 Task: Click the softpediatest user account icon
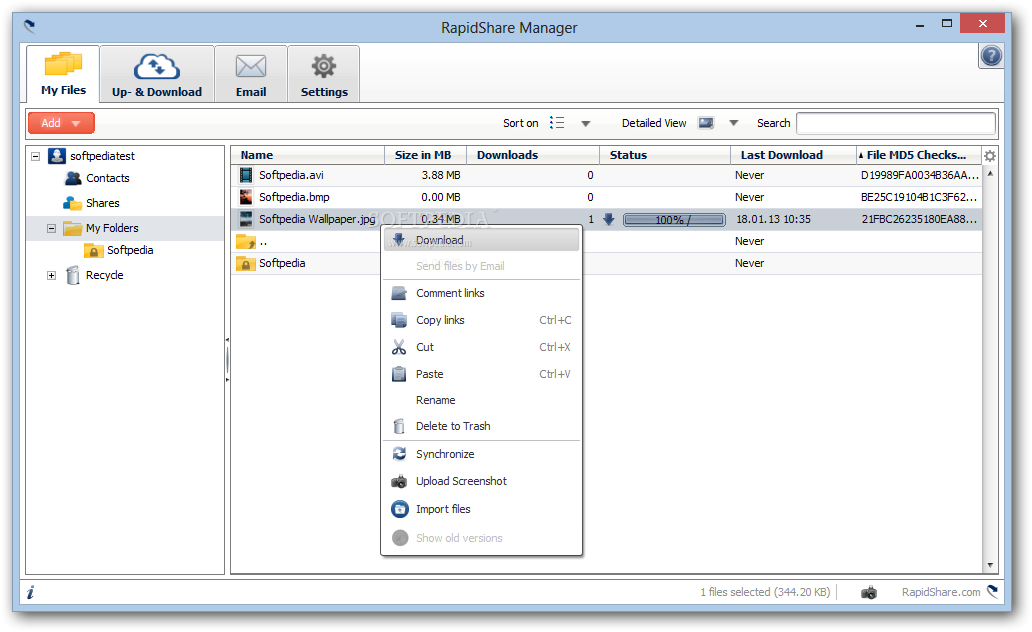(x=57, y=156)
